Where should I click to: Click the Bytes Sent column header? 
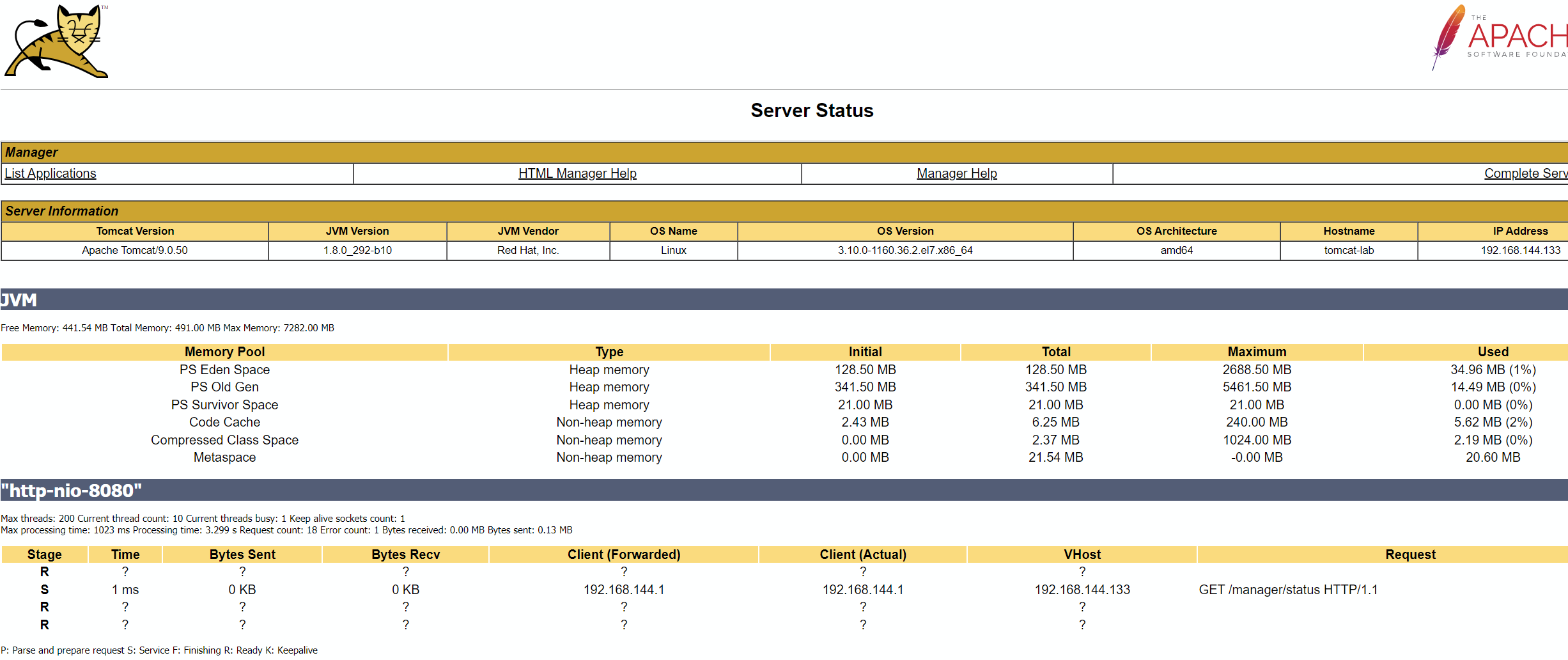(242, 554)
